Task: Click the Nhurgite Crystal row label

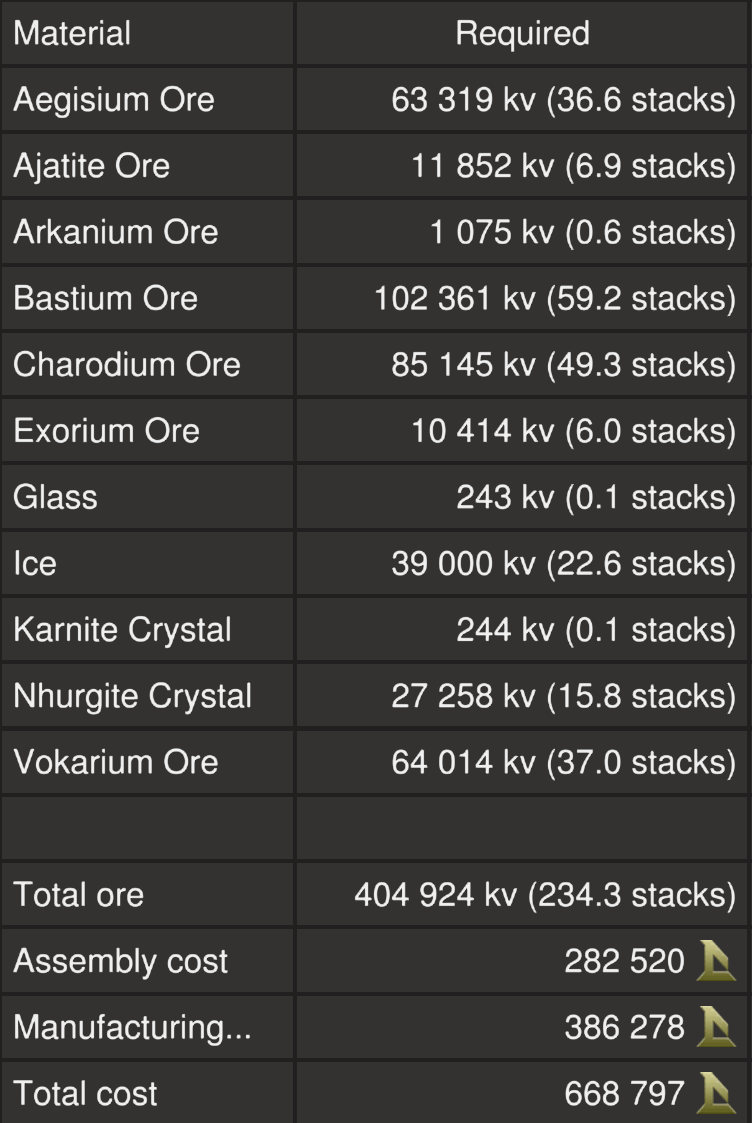Action: tap(132, 696)
